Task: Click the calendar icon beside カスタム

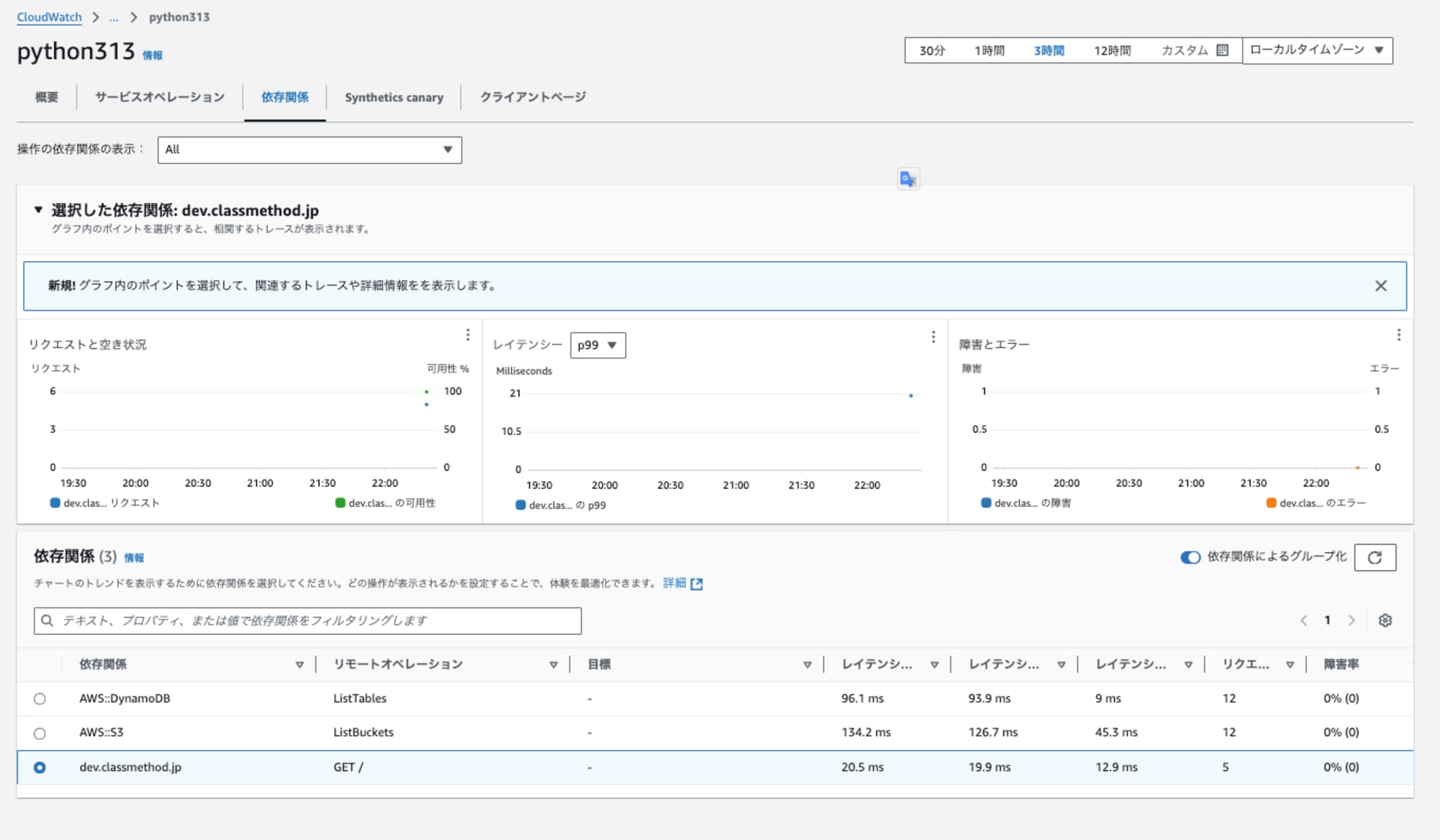Action: [x=1222, y=50]
